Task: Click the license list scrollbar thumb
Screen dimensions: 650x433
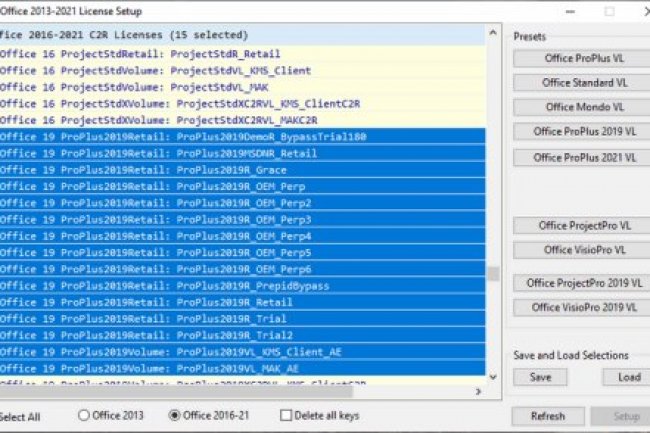Action: click(492, 273)
